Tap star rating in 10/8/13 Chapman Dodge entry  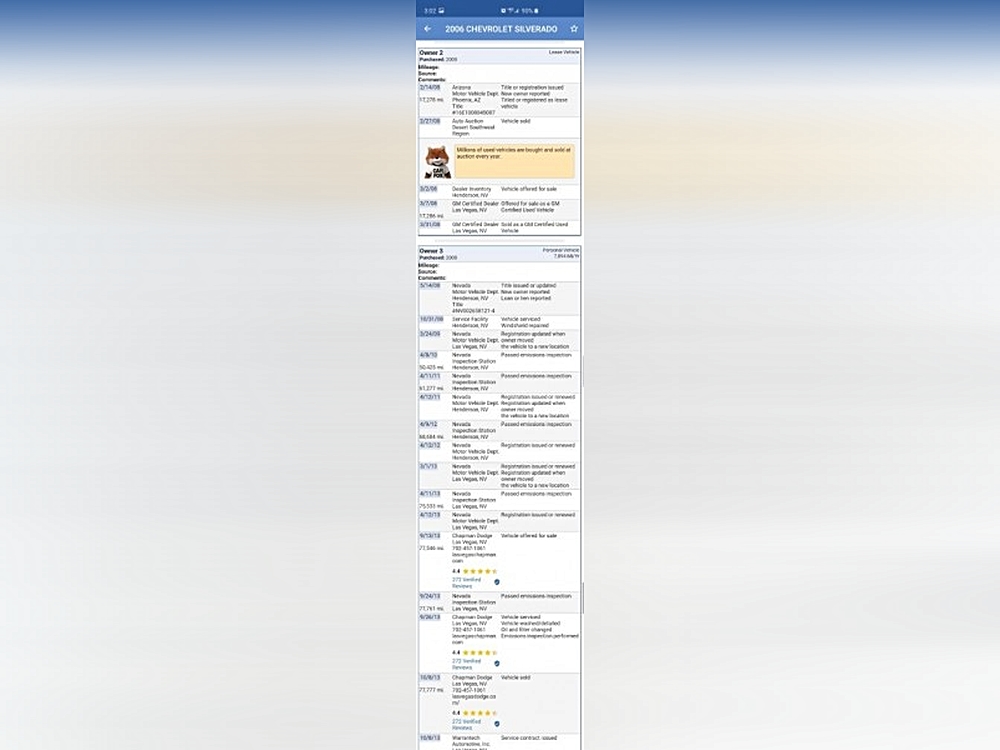click(479, 713)
